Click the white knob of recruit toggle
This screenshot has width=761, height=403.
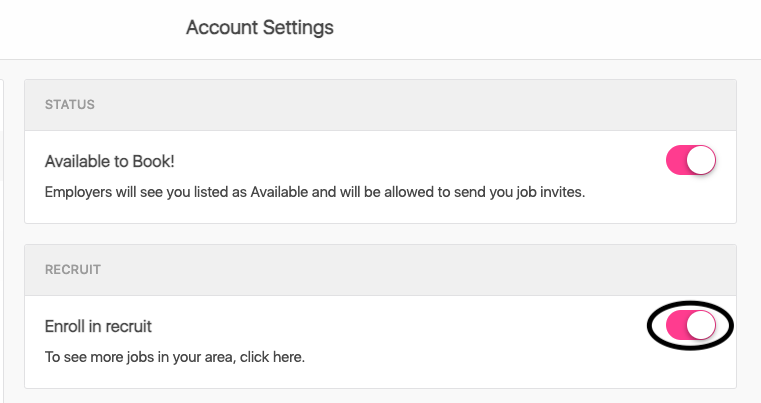(x=702, y=326)
